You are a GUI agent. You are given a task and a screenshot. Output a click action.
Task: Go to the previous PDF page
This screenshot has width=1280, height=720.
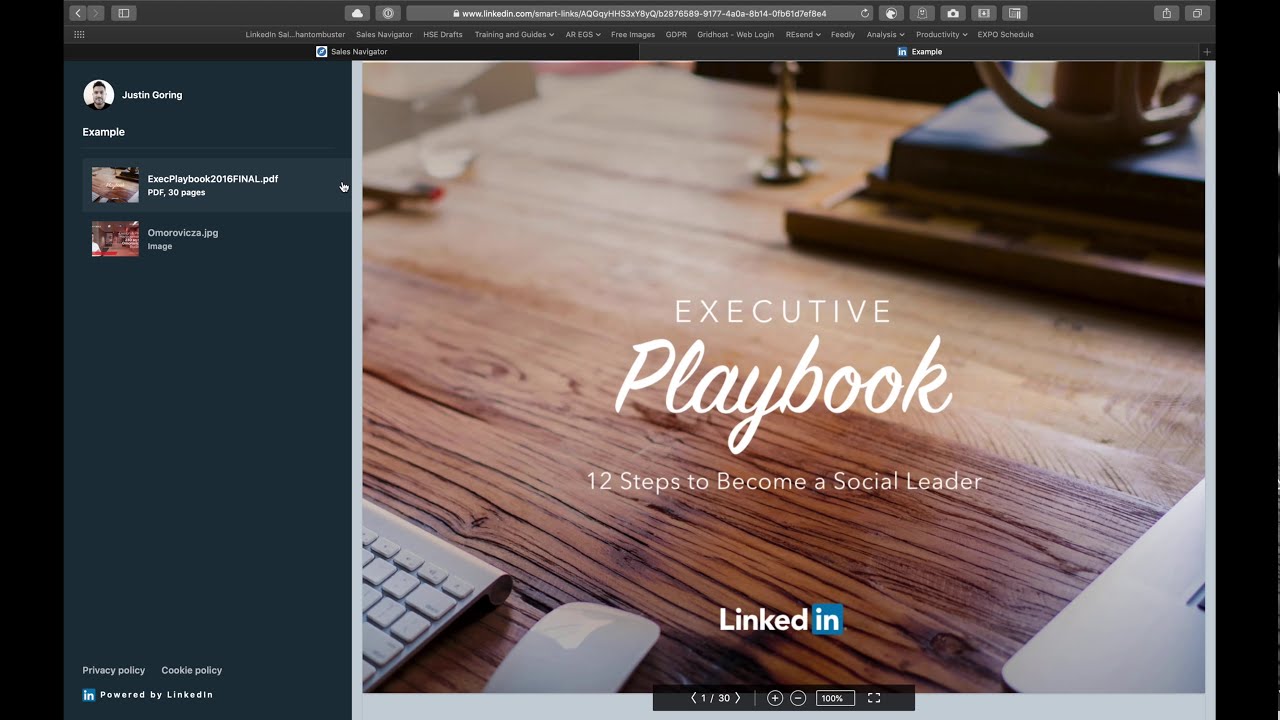click(694, 698)
